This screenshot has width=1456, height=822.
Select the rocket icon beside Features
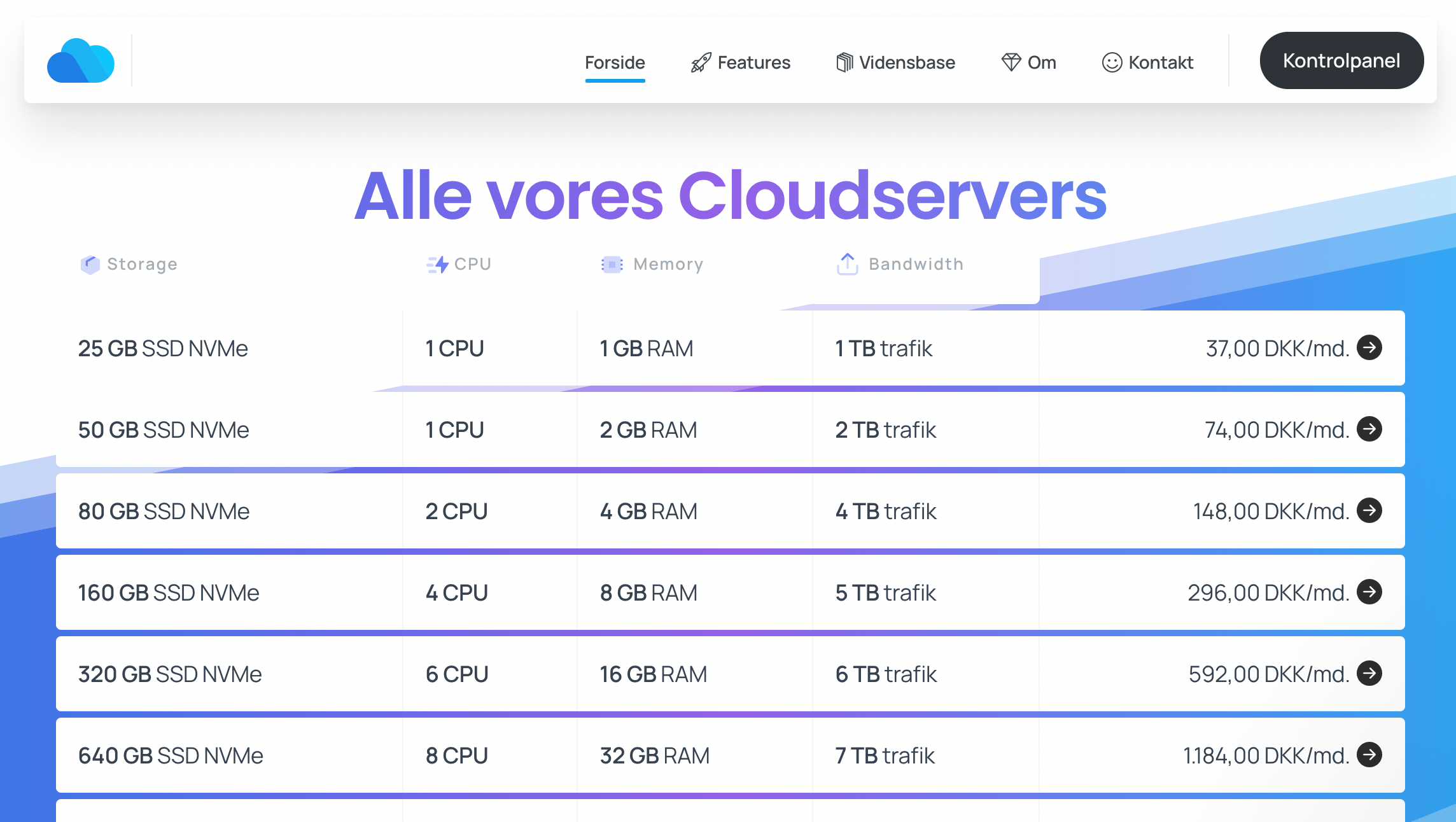(x=700, y=62)
